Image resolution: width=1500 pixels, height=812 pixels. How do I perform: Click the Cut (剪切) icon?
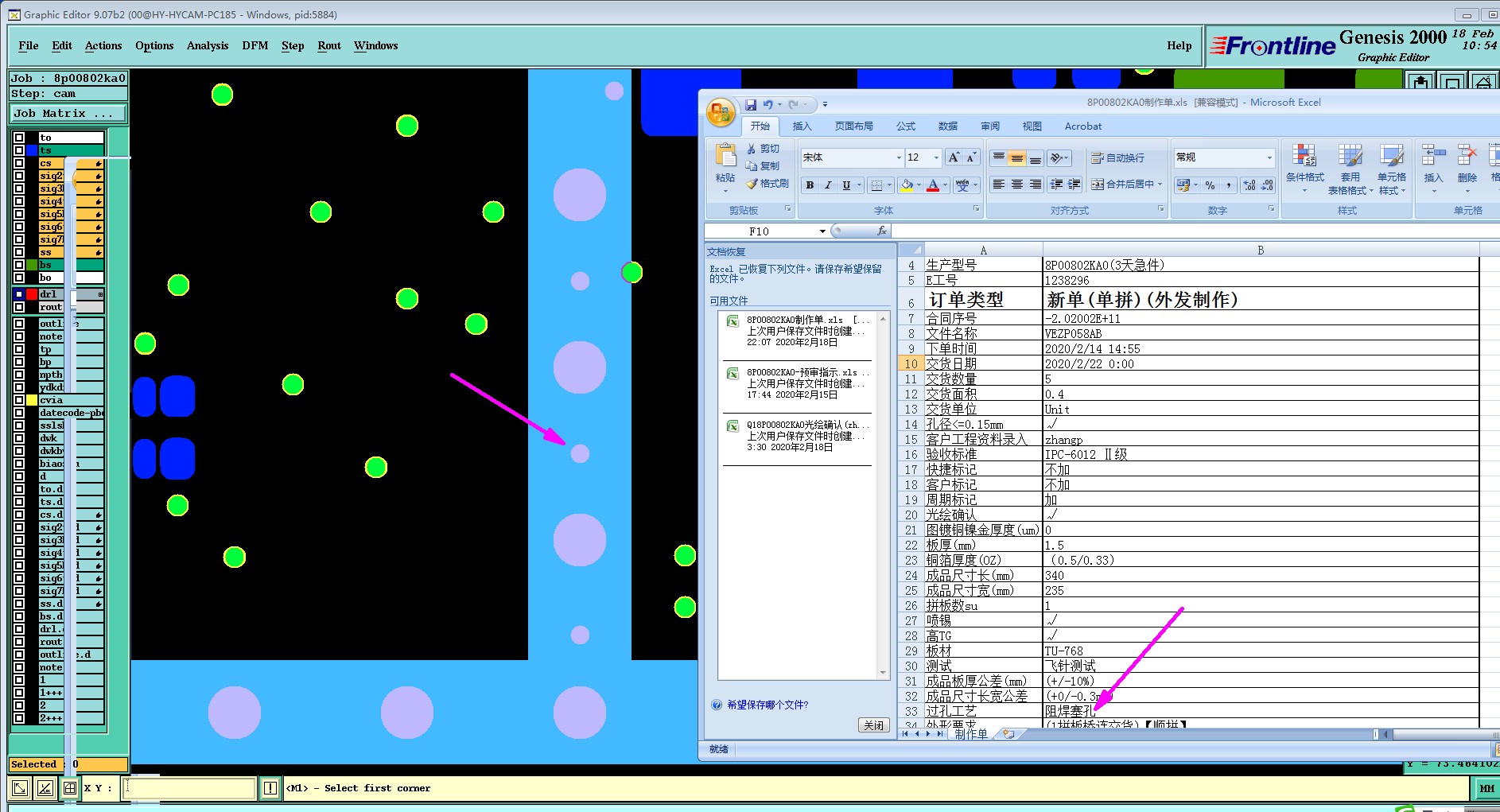click(752, 149)
